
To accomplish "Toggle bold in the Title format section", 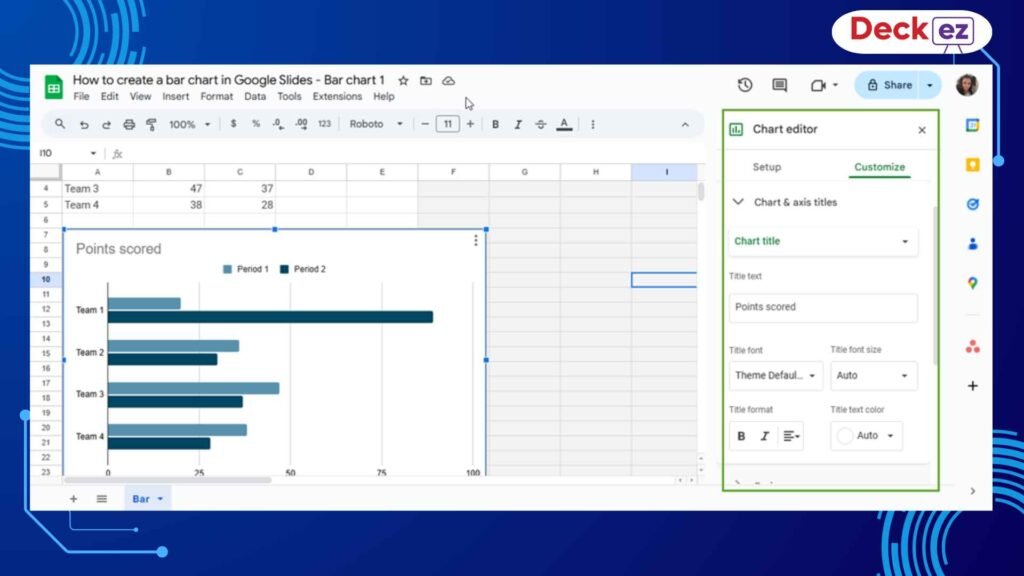I will [x=741, y=436].
